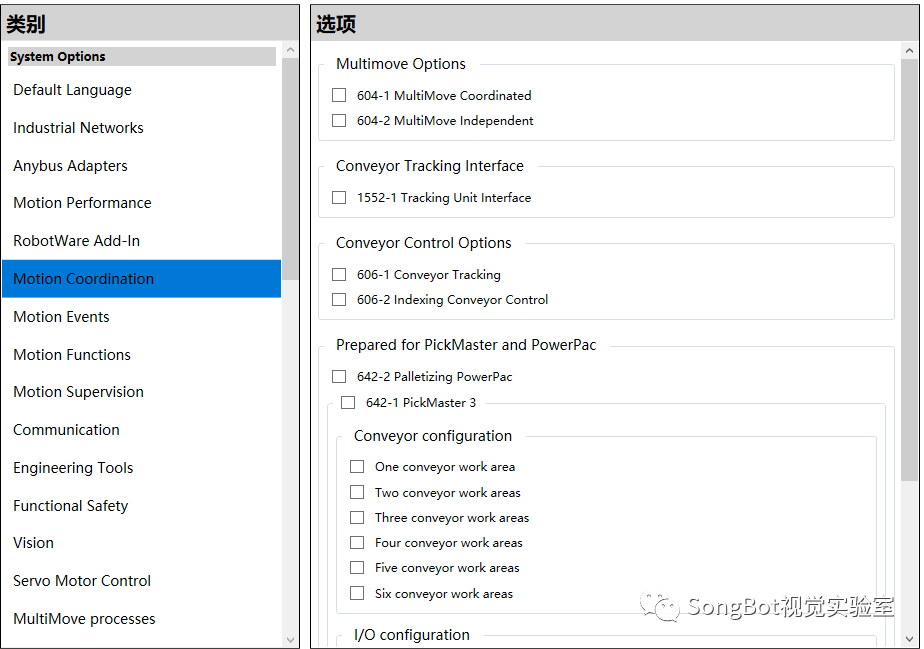This screenshot has width=924, height=649.
Task: Go to Anybus Adapters category
Action: coord(141,165)
